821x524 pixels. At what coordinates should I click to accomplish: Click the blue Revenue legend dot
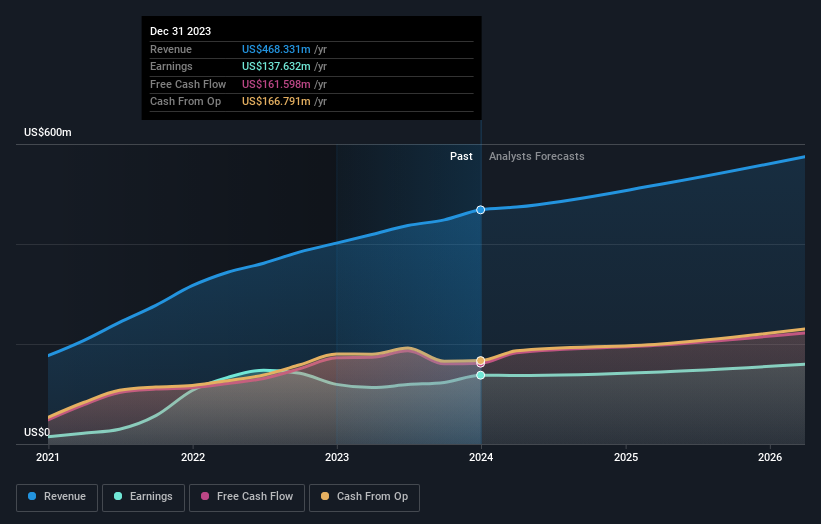(32, 496)
